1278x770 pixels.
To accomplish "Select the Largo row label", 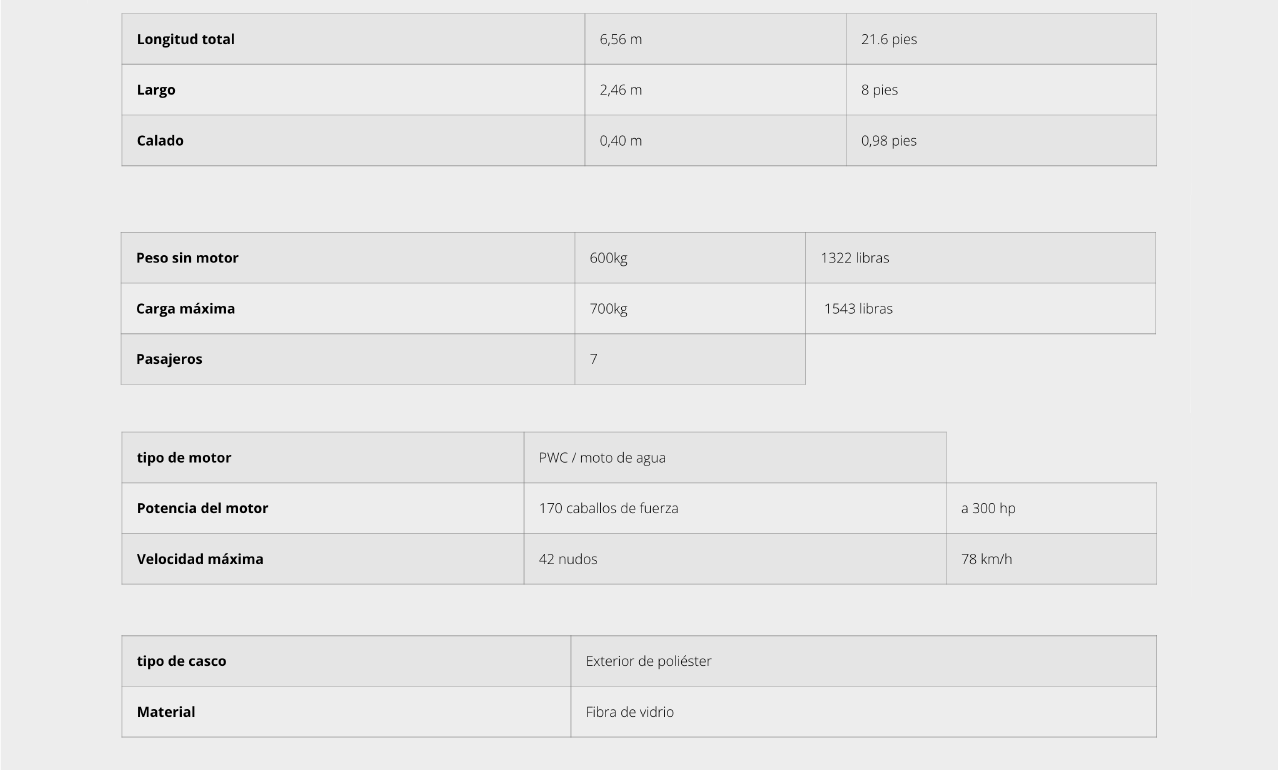I will point(156,90).
